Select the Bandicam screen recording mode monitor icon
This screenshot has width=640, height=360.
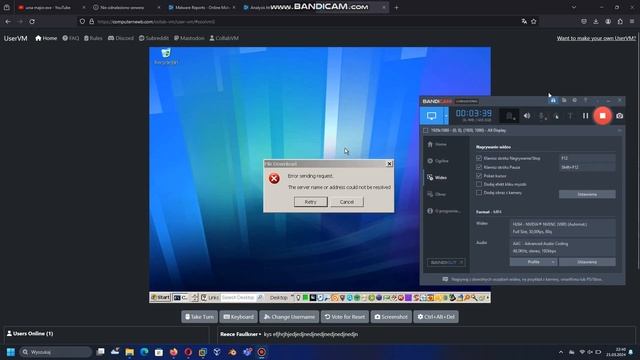[431, 116]
